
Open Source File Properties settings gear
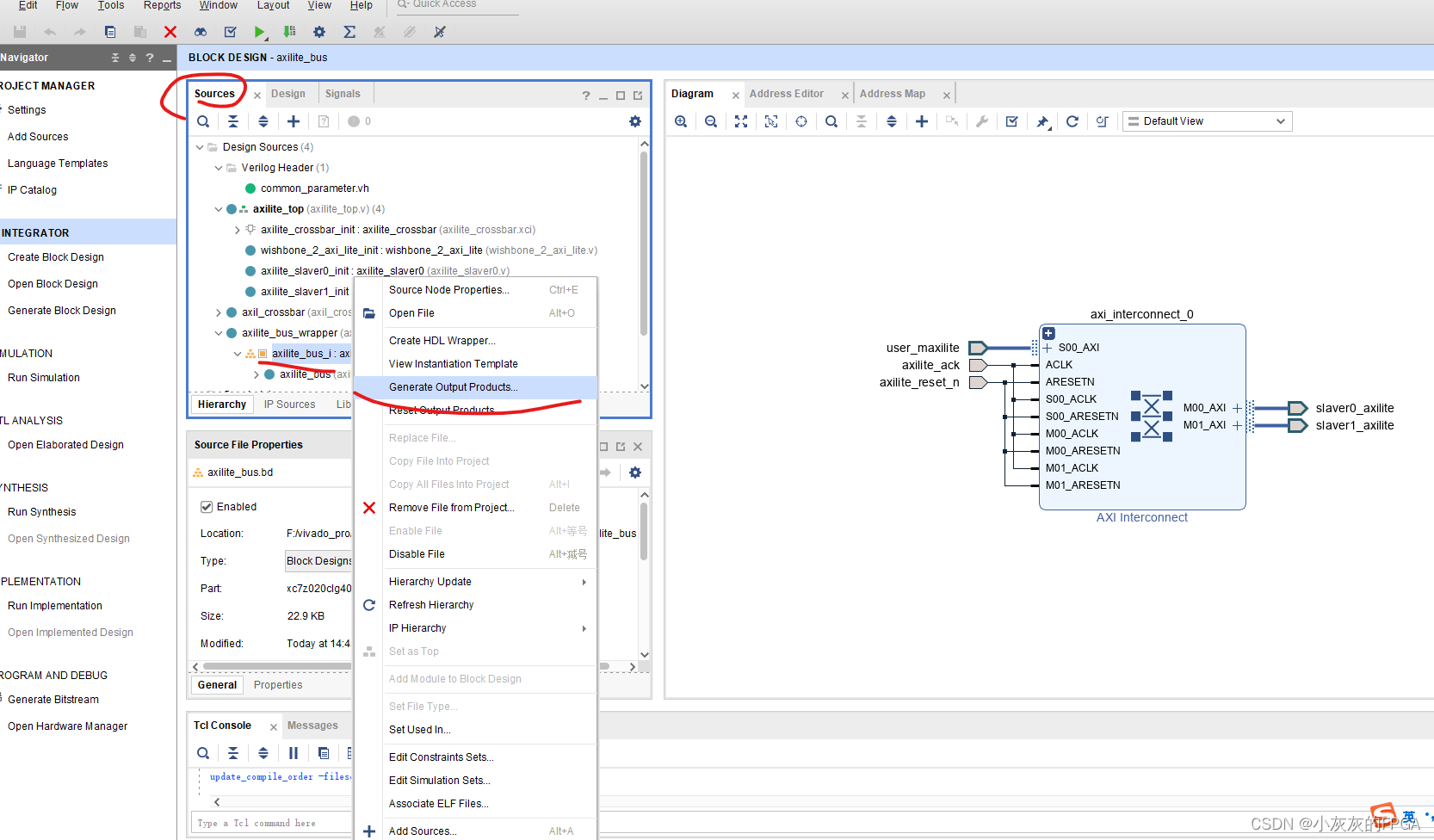coord(635,472)
